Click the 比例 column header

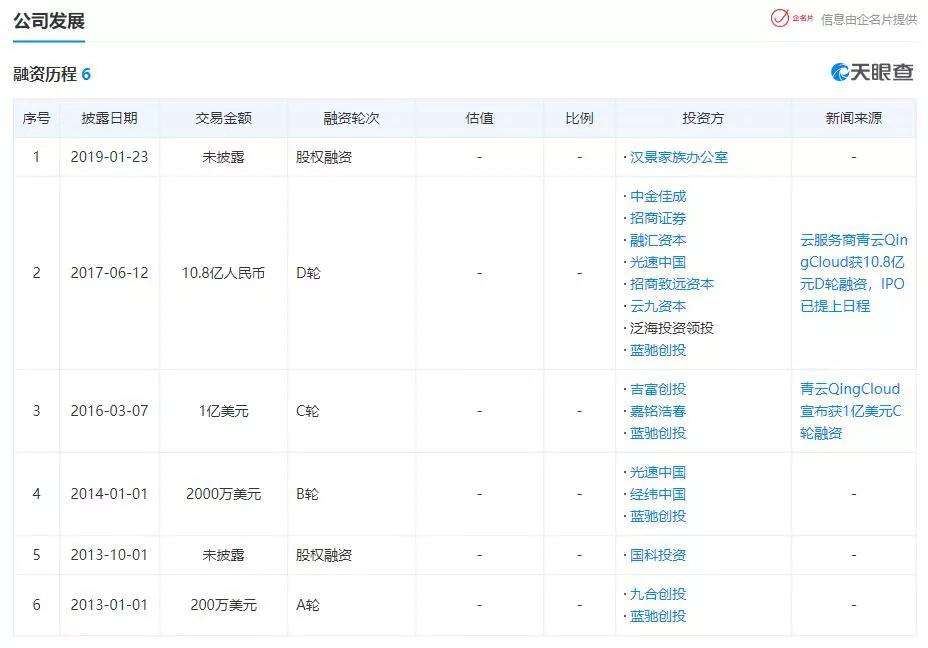point(579,118)
